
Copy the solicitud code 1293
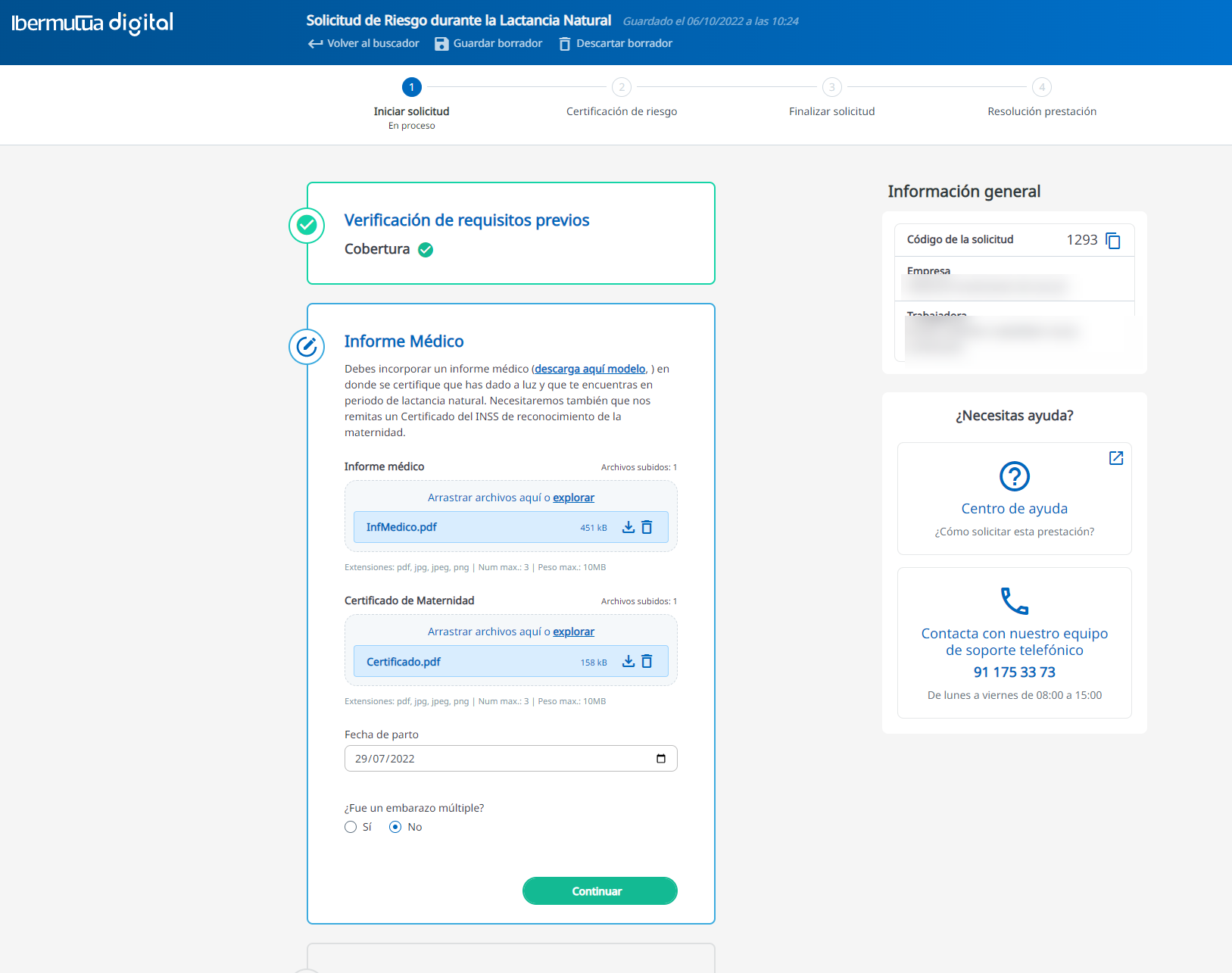click(1112, 240)
